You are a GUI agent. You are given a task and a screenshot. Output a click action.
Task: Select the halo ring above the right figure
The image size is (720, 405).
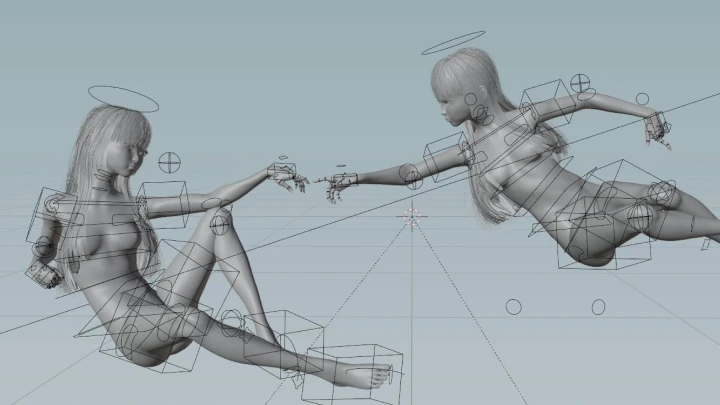453,43
